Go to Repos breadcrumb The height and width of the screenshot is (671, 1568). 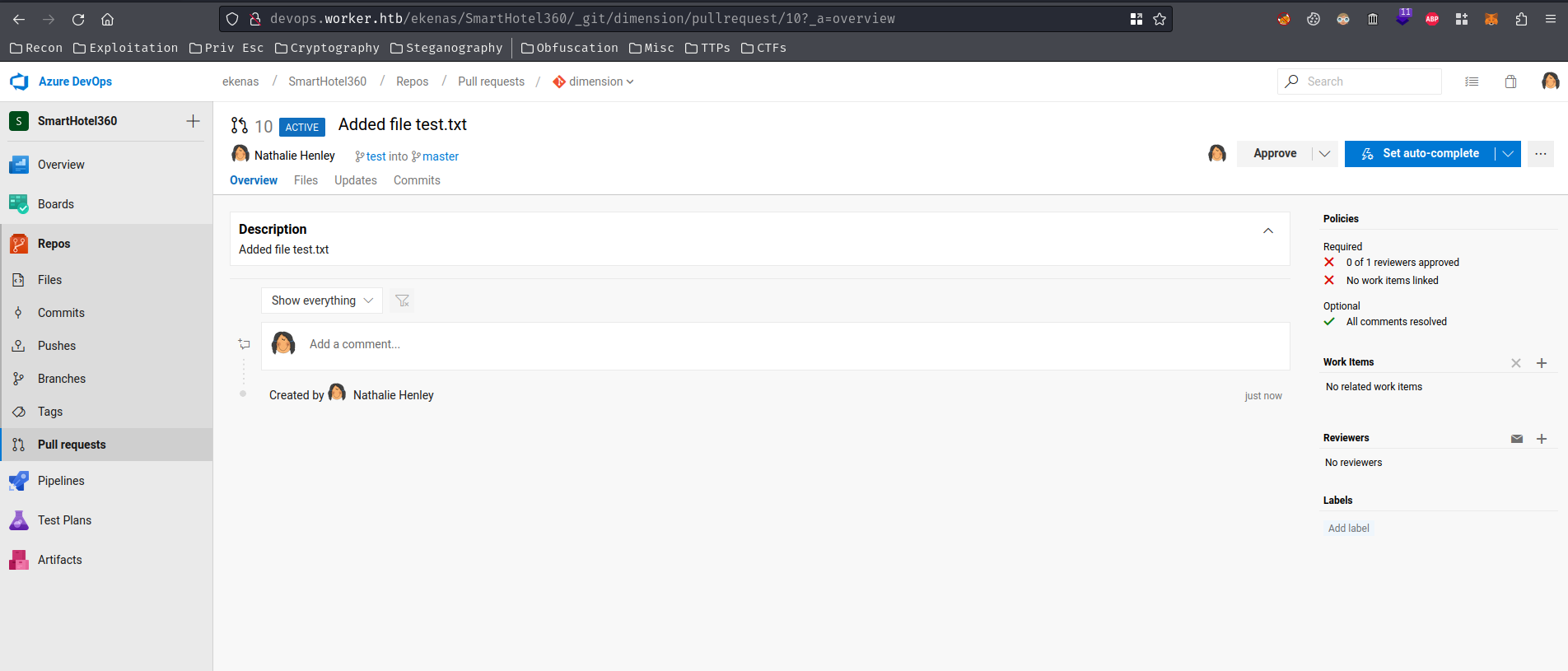(x=412, y=82)
